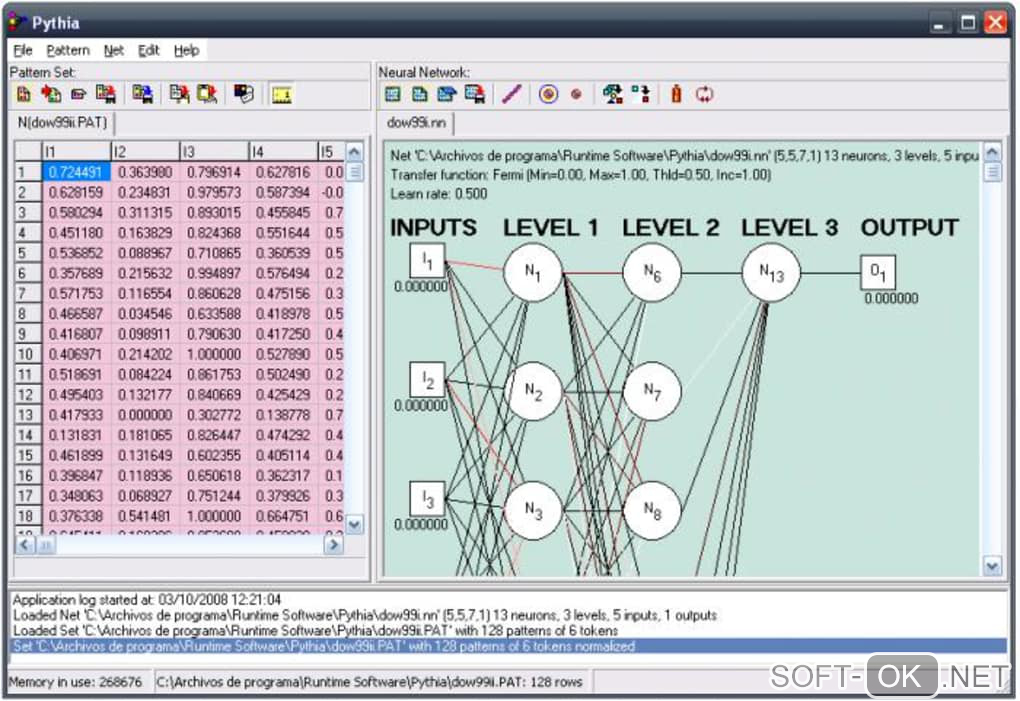The image size is (1020, 701).
Task: Click the eighth Neural Network toolbar icon with teal block and arrow
Action: [x=613, y=95]
